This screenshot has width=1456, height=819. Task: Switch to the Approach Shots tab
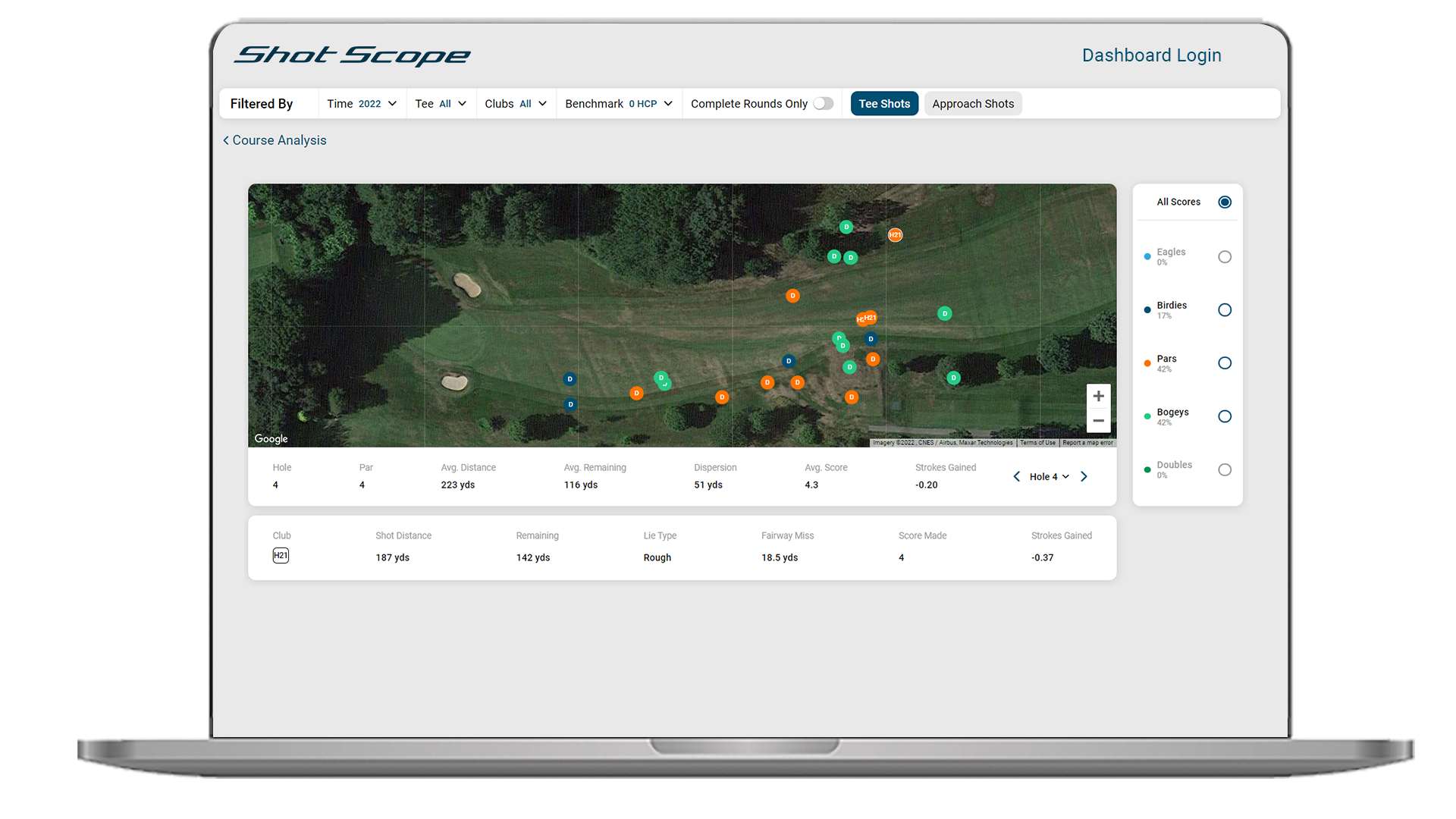click(973, 104)
